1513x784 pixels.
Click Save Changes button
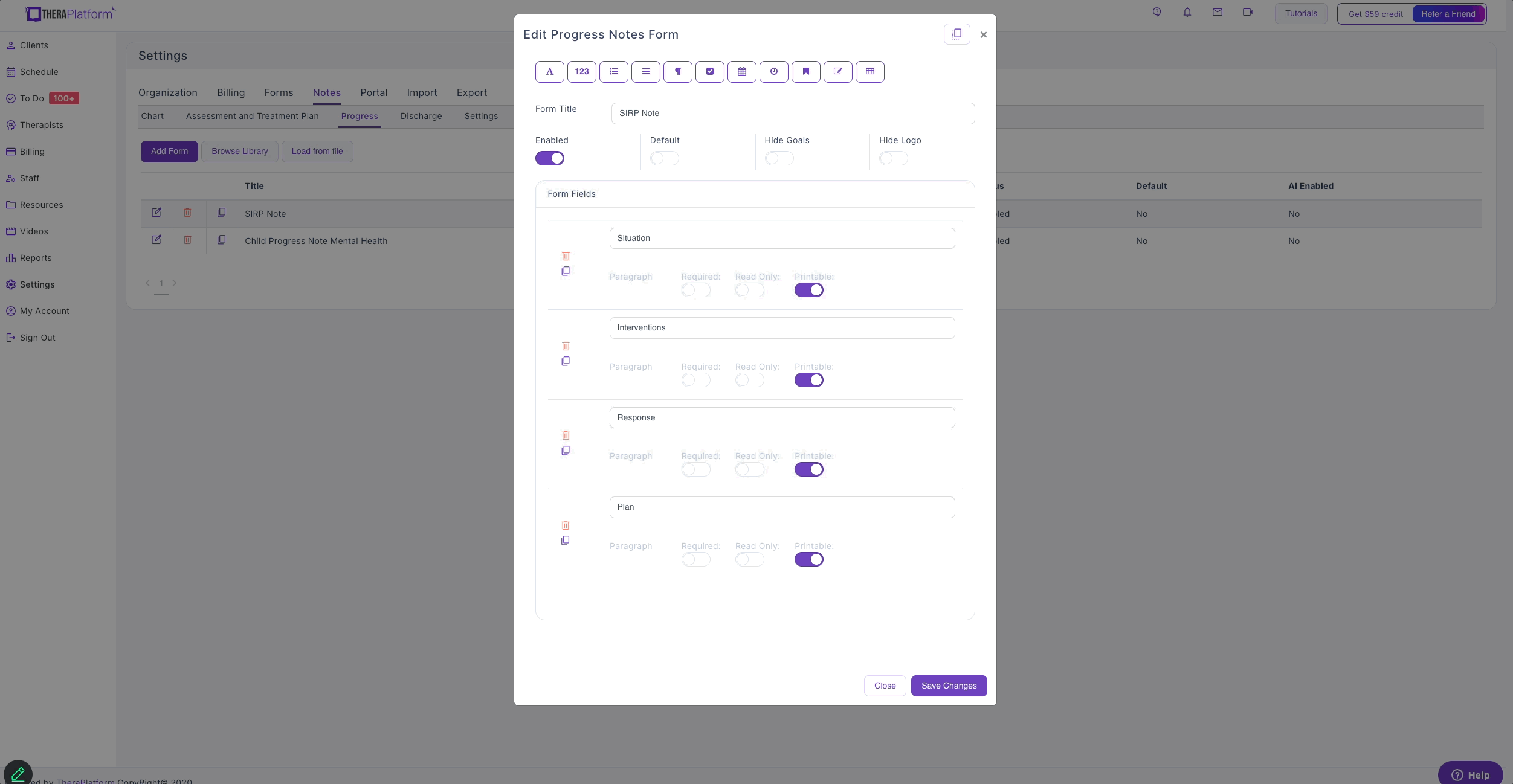tap(949, 686)
